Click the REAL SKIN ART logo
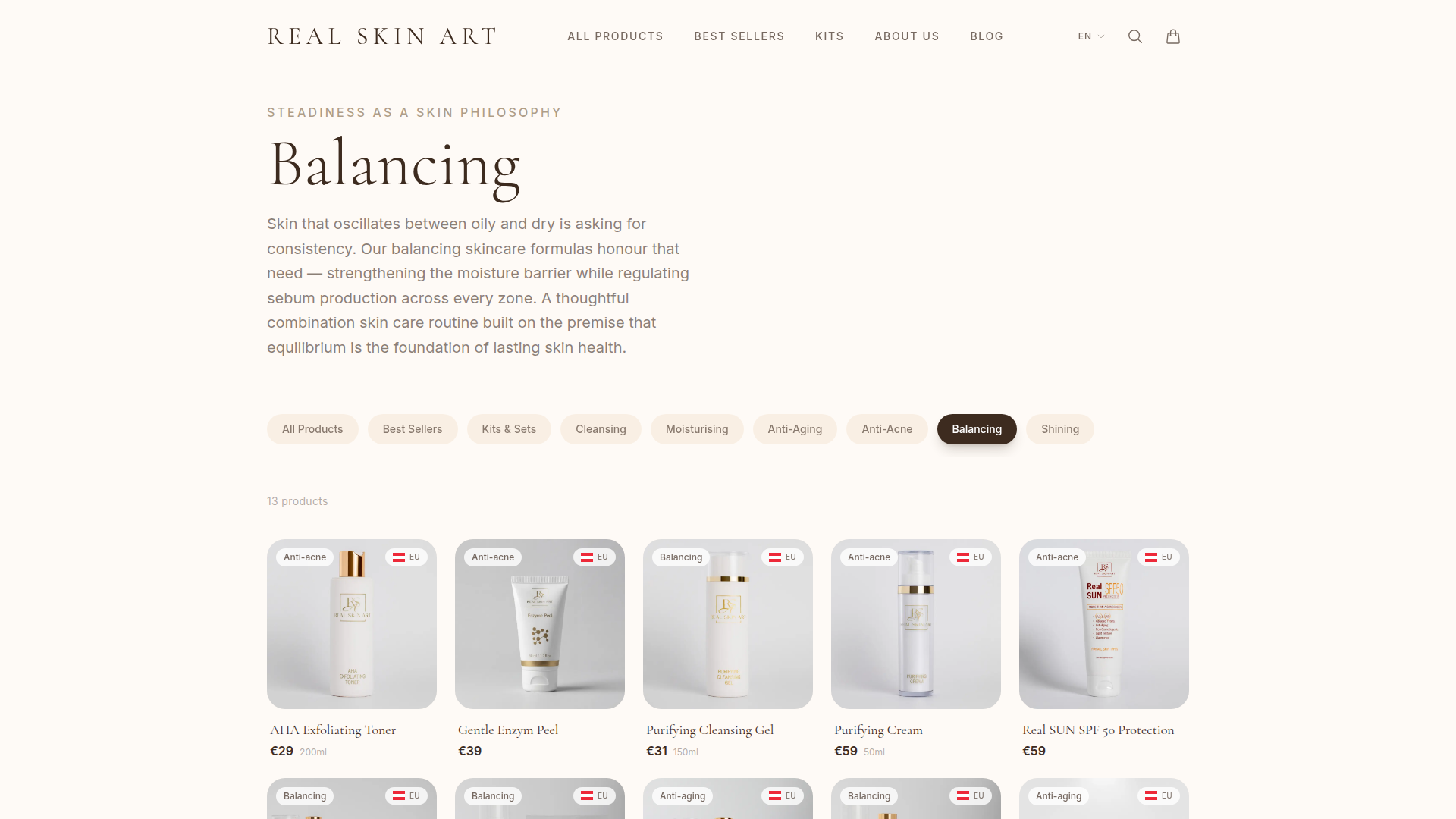The image size is (1456, 819). [382, 36]
